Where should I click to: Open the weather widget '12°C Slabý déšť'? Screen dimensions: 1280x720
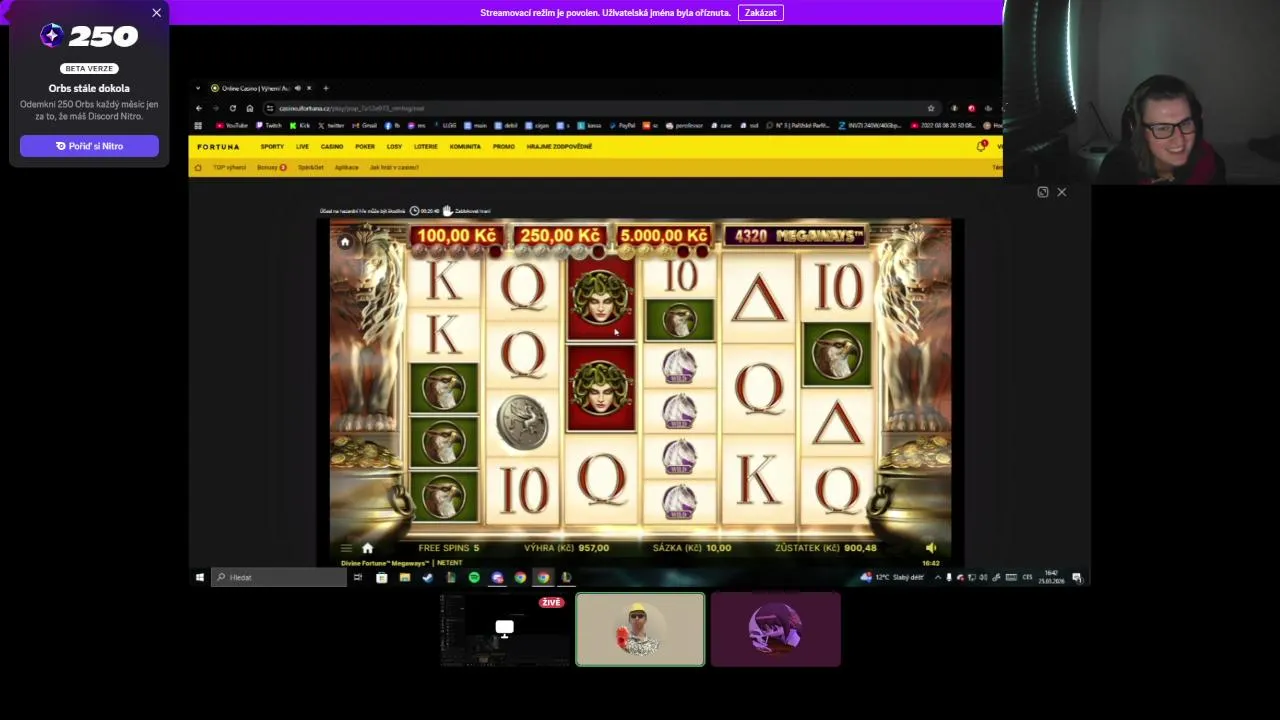point(891,577)
